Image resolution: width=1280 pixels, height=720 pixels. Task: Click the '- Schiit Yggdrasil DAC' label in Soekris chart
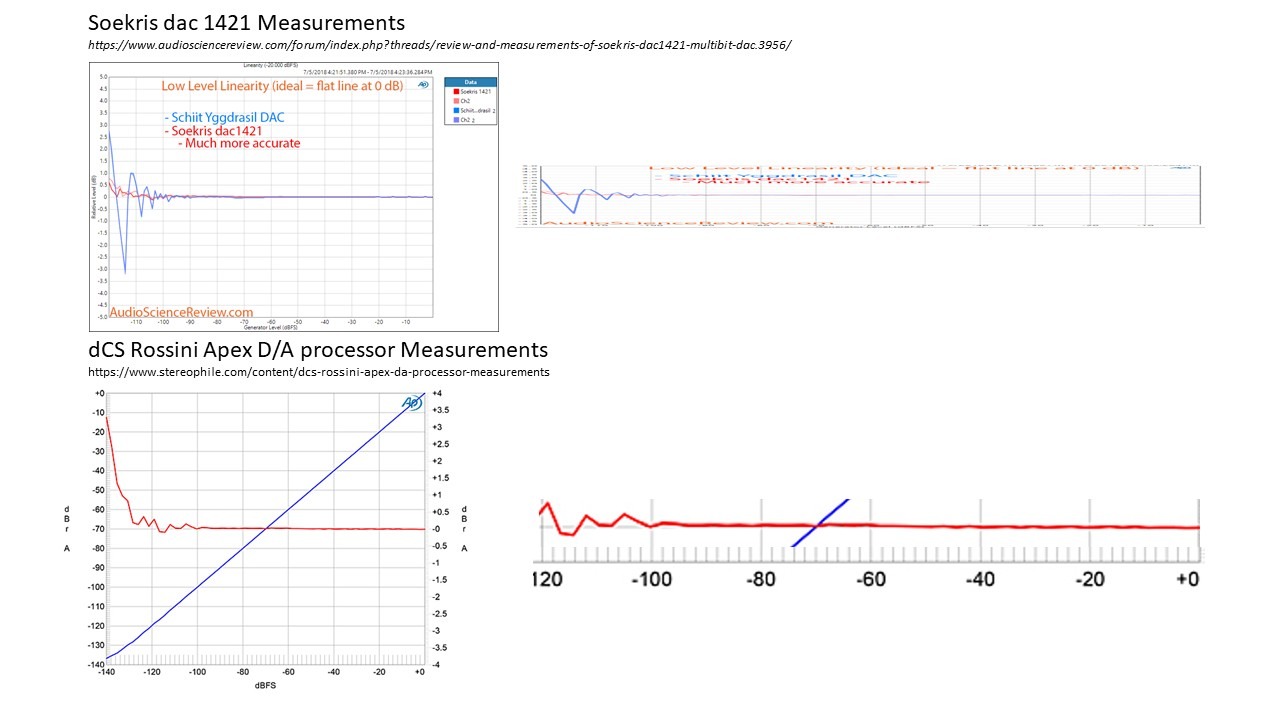click(x=225, y=117)
